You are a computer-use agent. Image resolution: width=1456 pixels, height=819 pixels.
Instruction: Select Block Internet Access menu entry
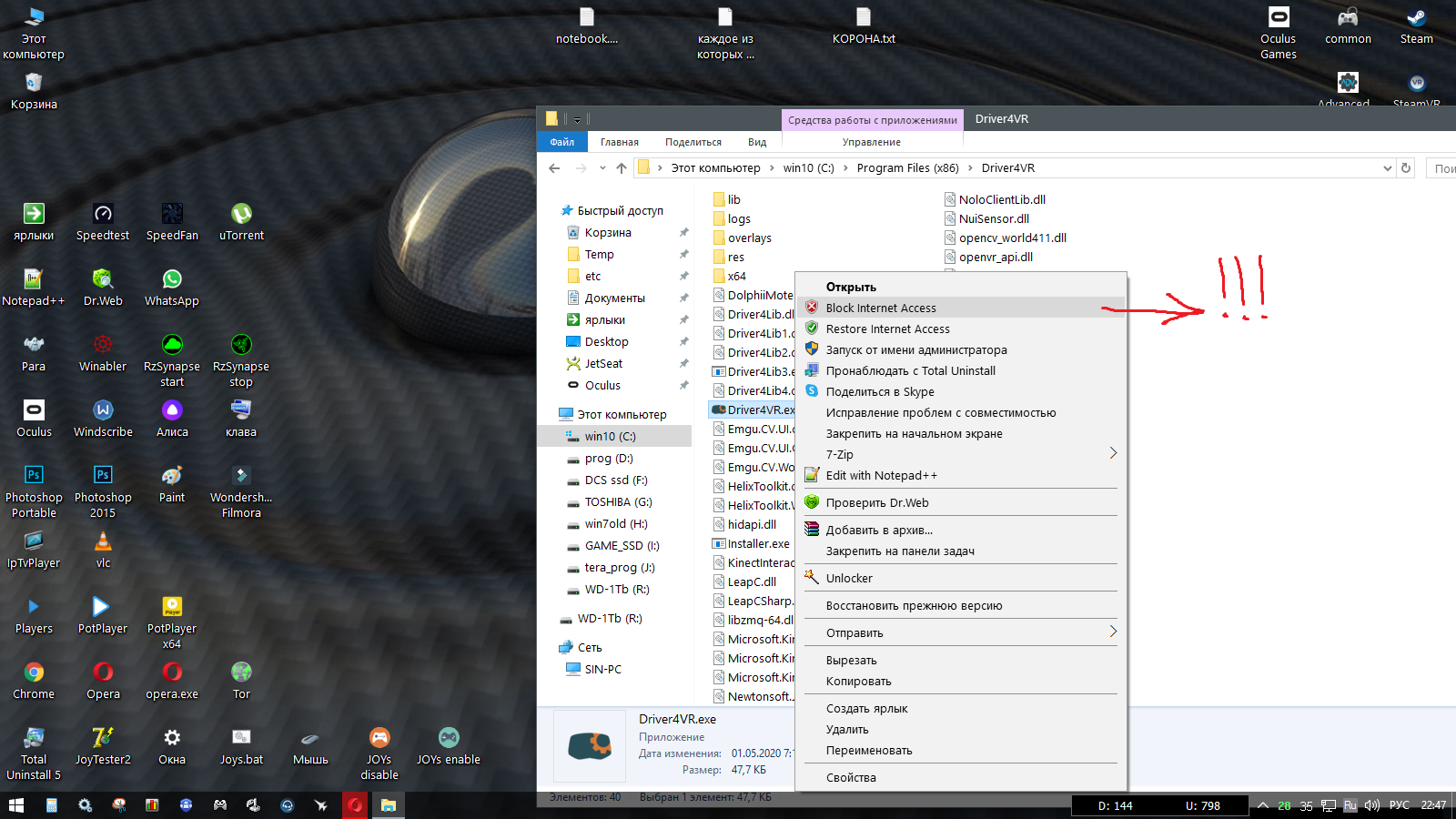[961, 308]
